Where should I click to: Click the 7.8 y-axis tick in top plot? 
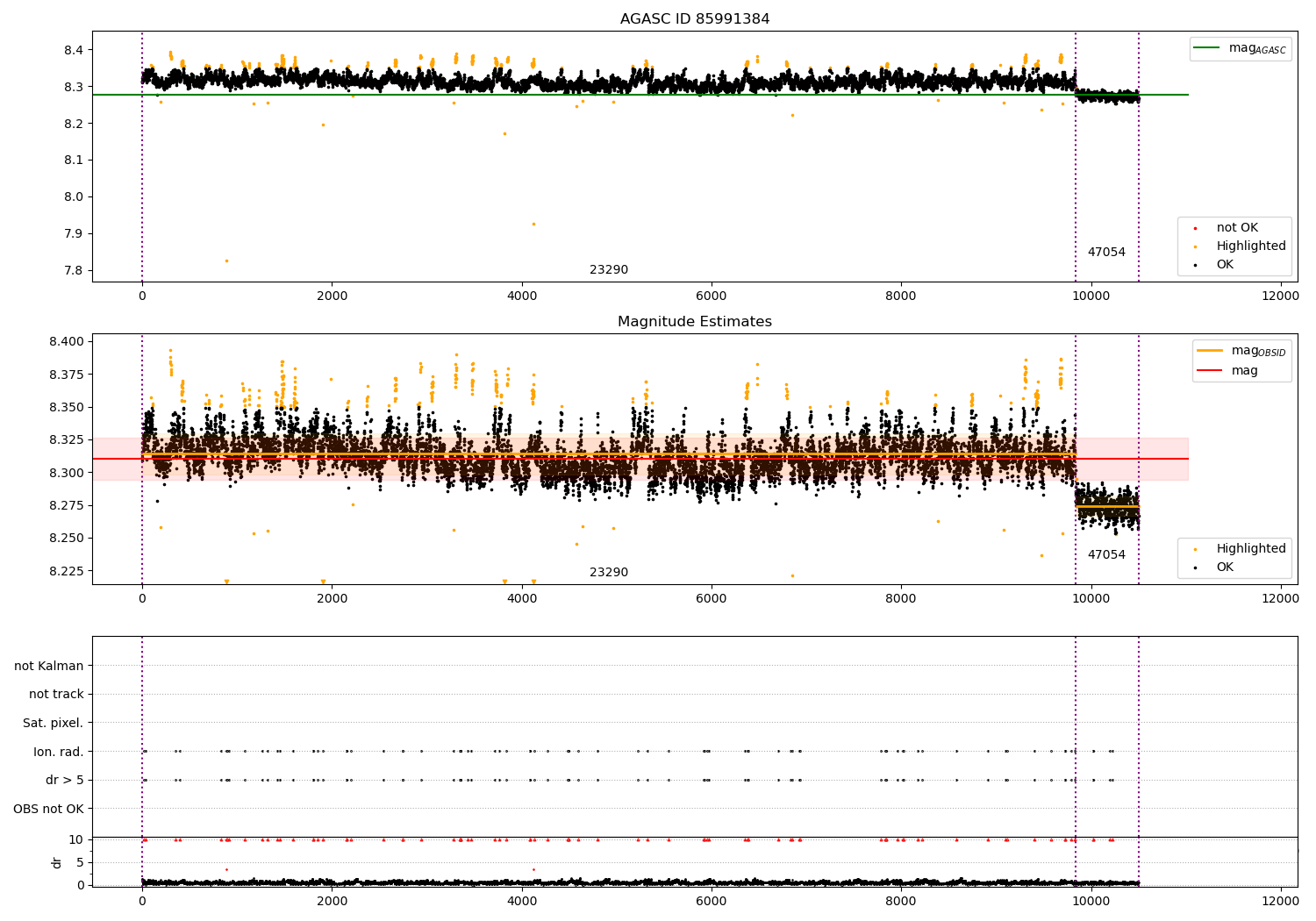74,270
